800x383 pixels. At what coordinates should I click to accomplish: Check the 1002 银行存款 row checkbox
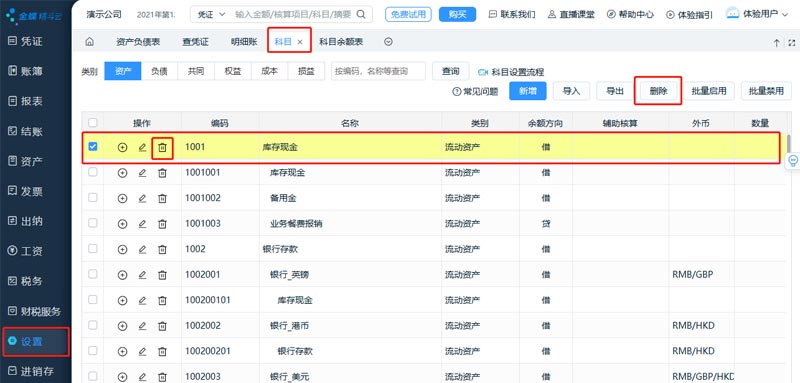pos(92,248)
